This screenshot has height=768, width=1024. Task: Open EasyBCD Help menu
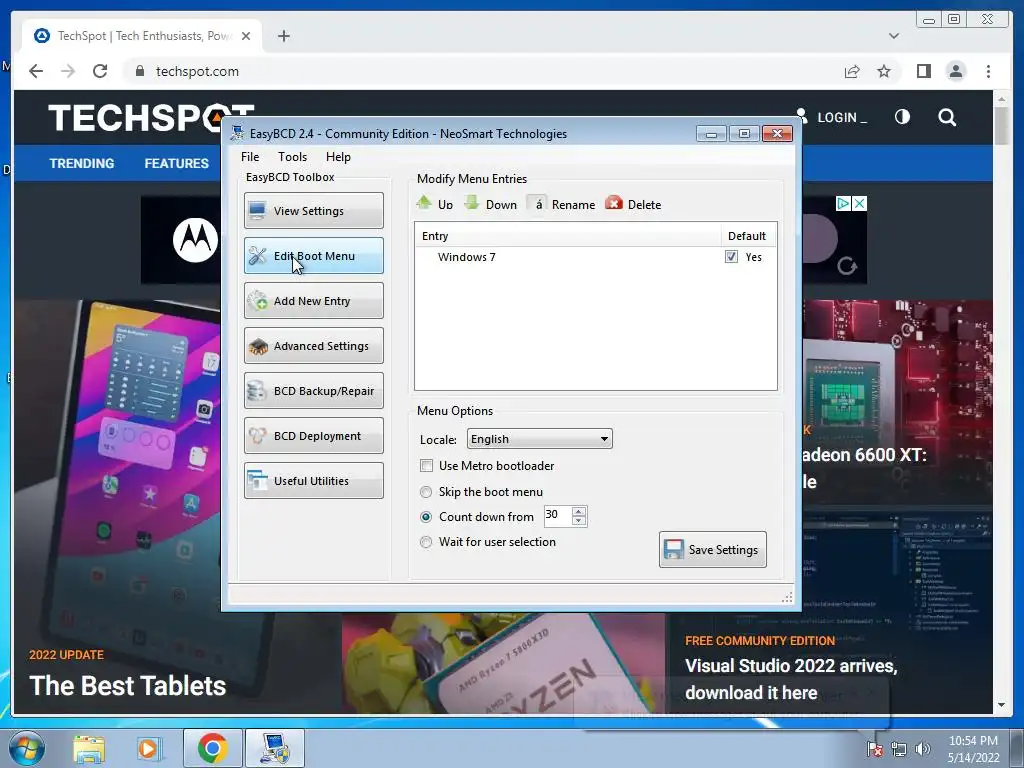tap(338, 157)
